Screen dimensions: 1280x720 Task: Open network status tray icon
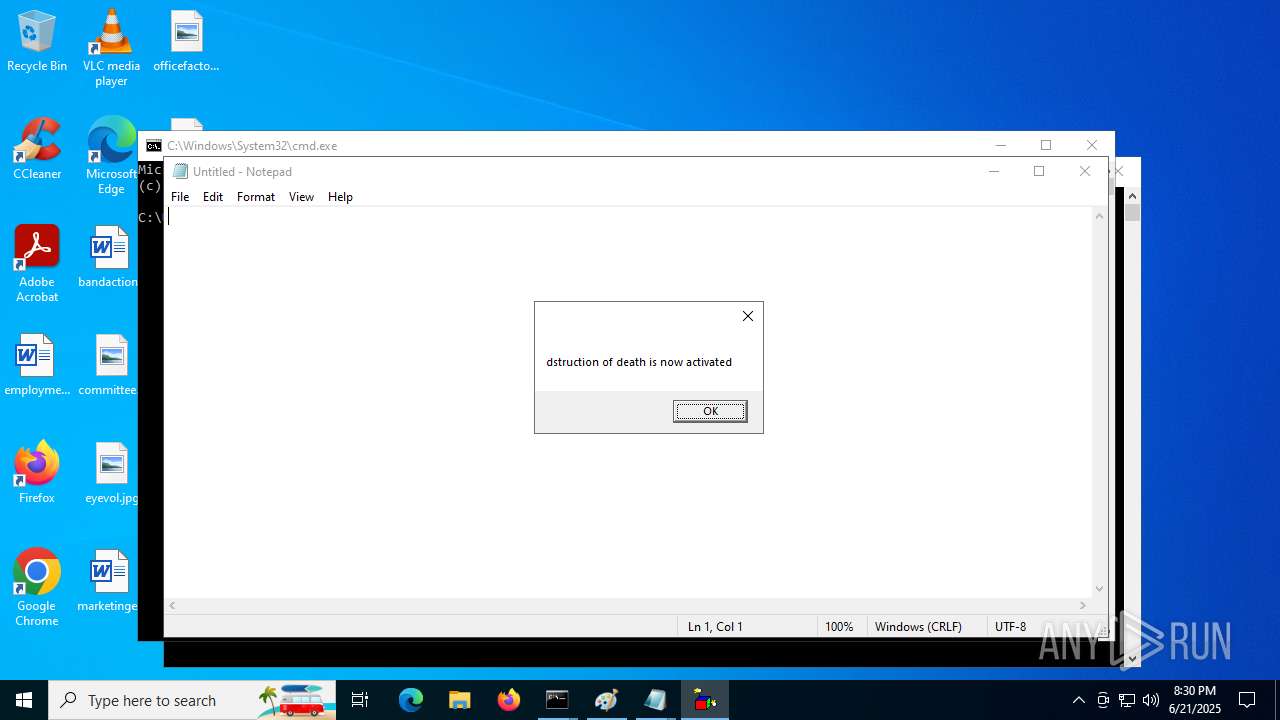(1127, 700)
